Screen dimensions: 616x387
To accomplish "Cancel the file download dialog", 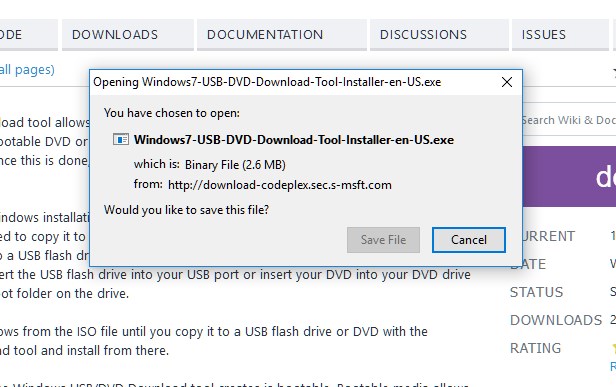I will point(469,240).
